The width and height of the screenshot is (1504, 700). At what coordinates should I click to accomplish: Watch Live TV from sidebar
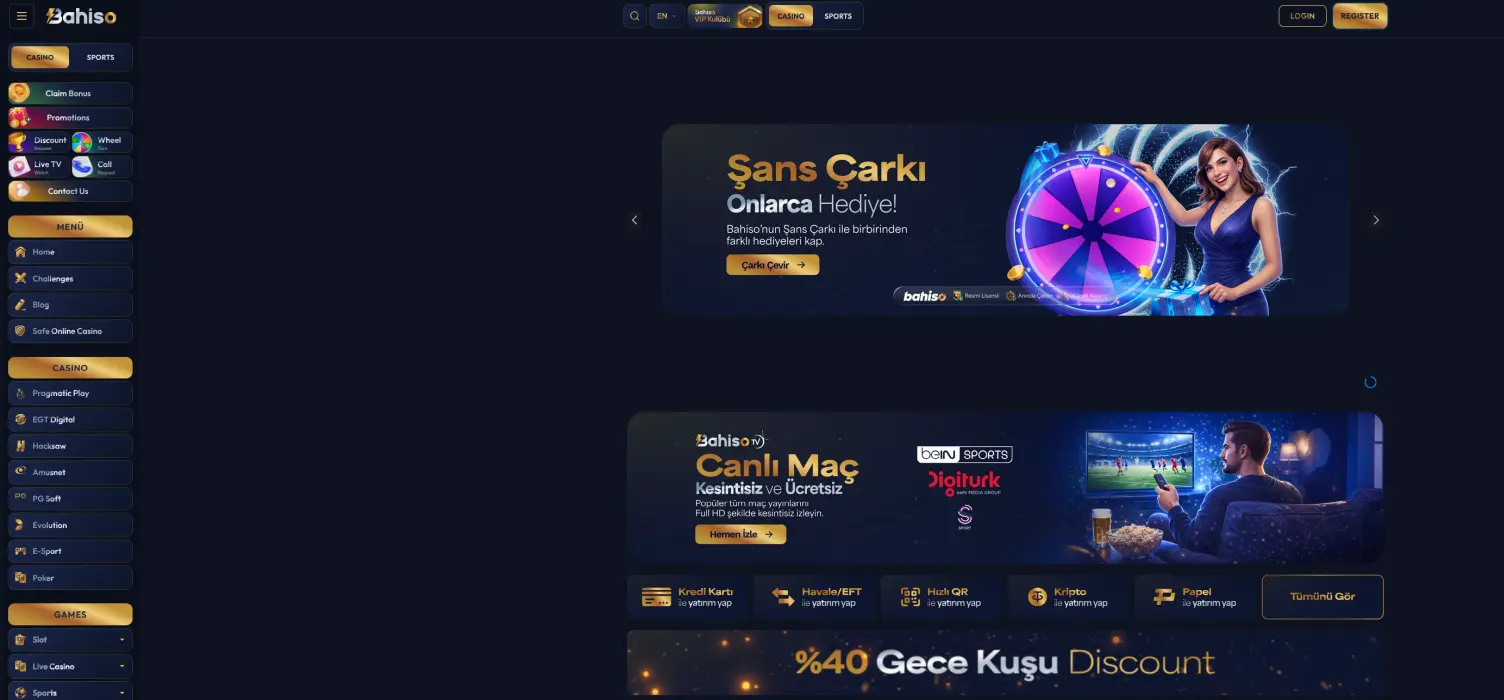(38, 167)
